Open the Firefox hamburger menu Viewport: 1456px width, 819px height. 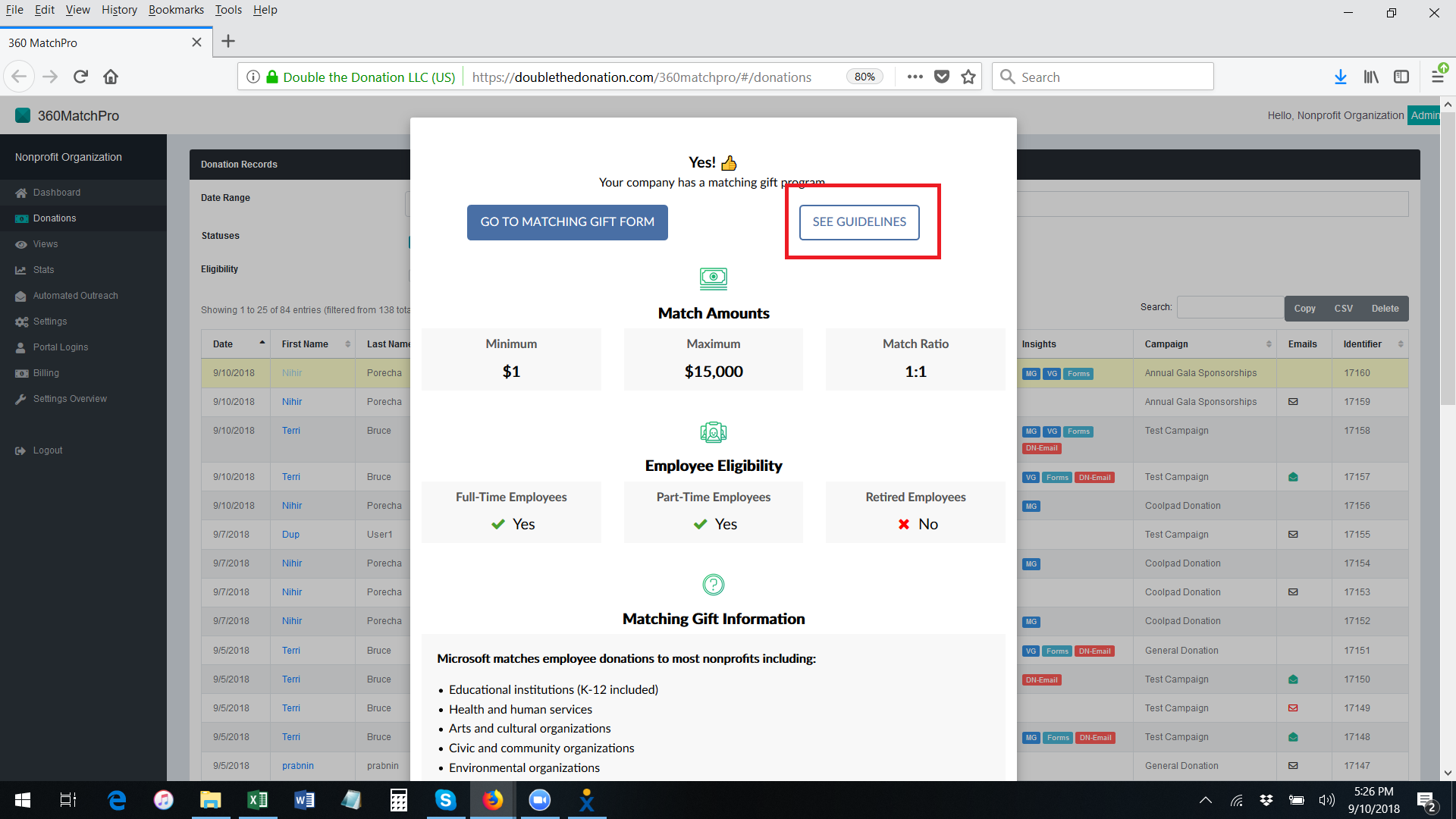(1438, 77)
